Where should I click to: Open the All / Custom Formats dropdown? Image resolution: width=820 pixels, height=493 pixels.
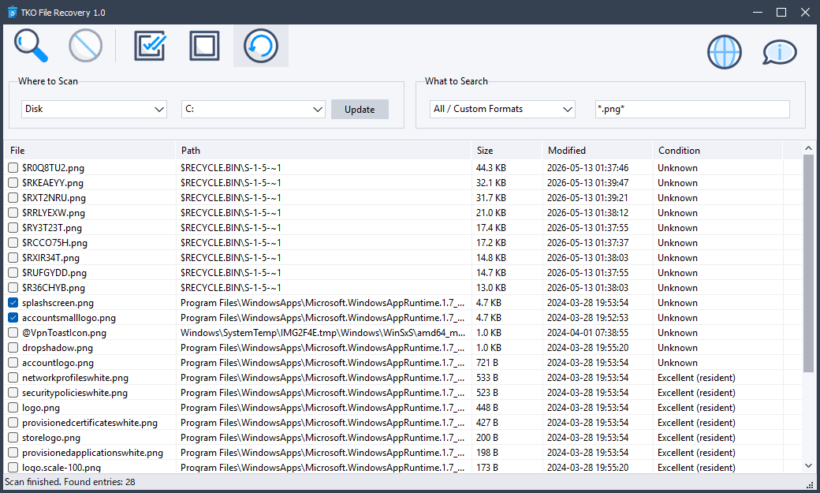503,109
